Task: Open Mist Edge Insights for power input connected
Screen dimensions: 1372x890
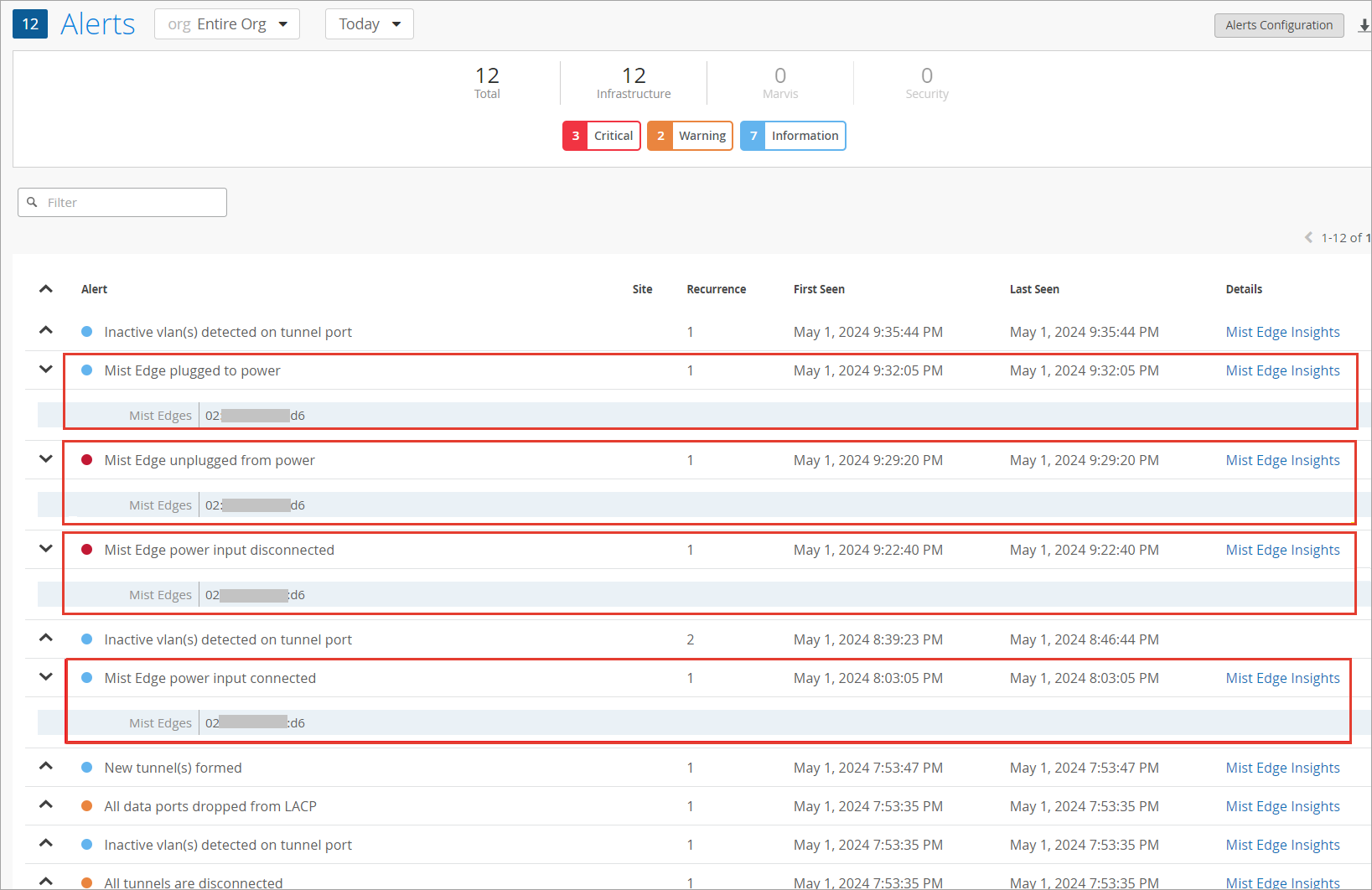Action: (x=1282, y=678)
